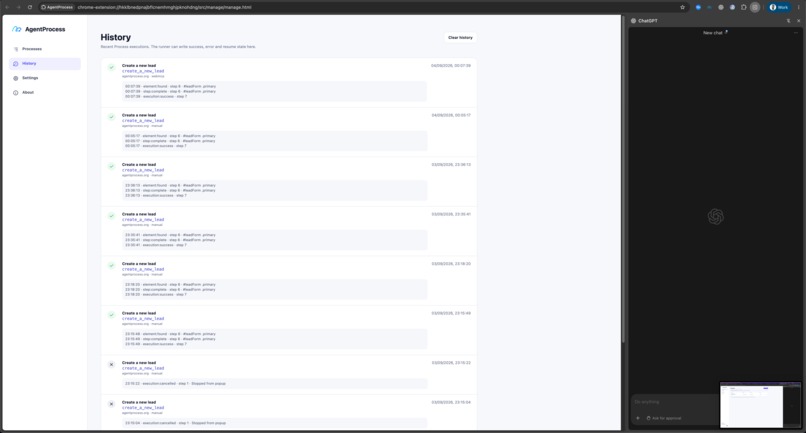
Task: Close the ChatGPT side panel
Action: coord(798,21)
